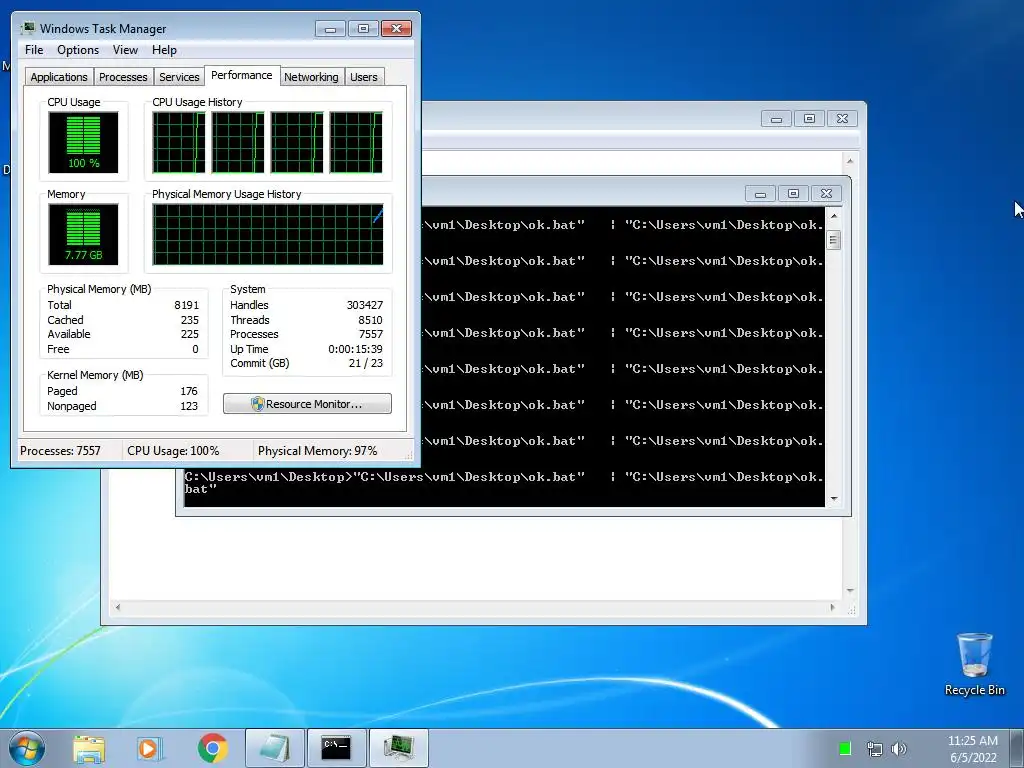Click the Up Time value 0:00:15:39
1024x768 pixels.
point(355,349)
